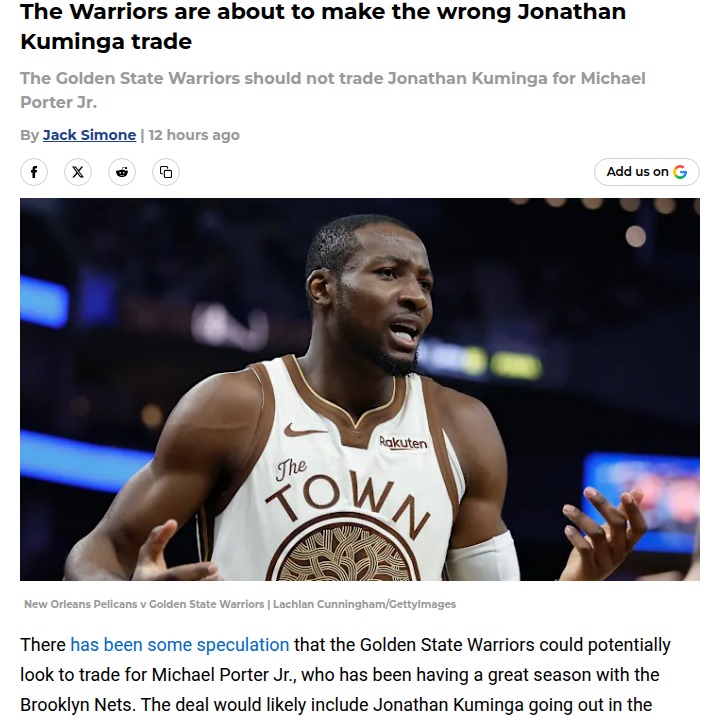
Task: Open the "has been some speculation" link
Action: [180, 645]
